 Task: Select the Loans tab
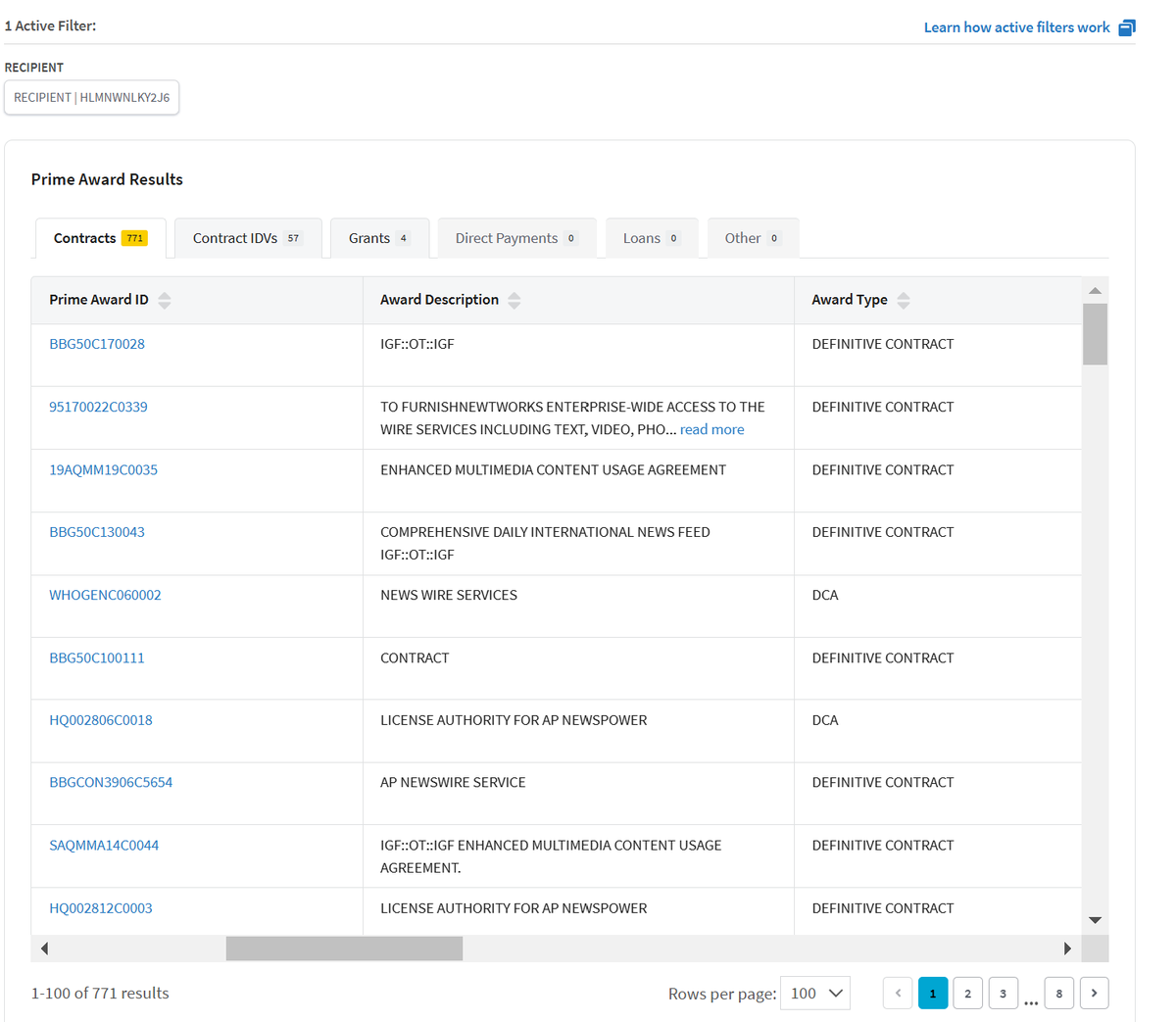652,238
